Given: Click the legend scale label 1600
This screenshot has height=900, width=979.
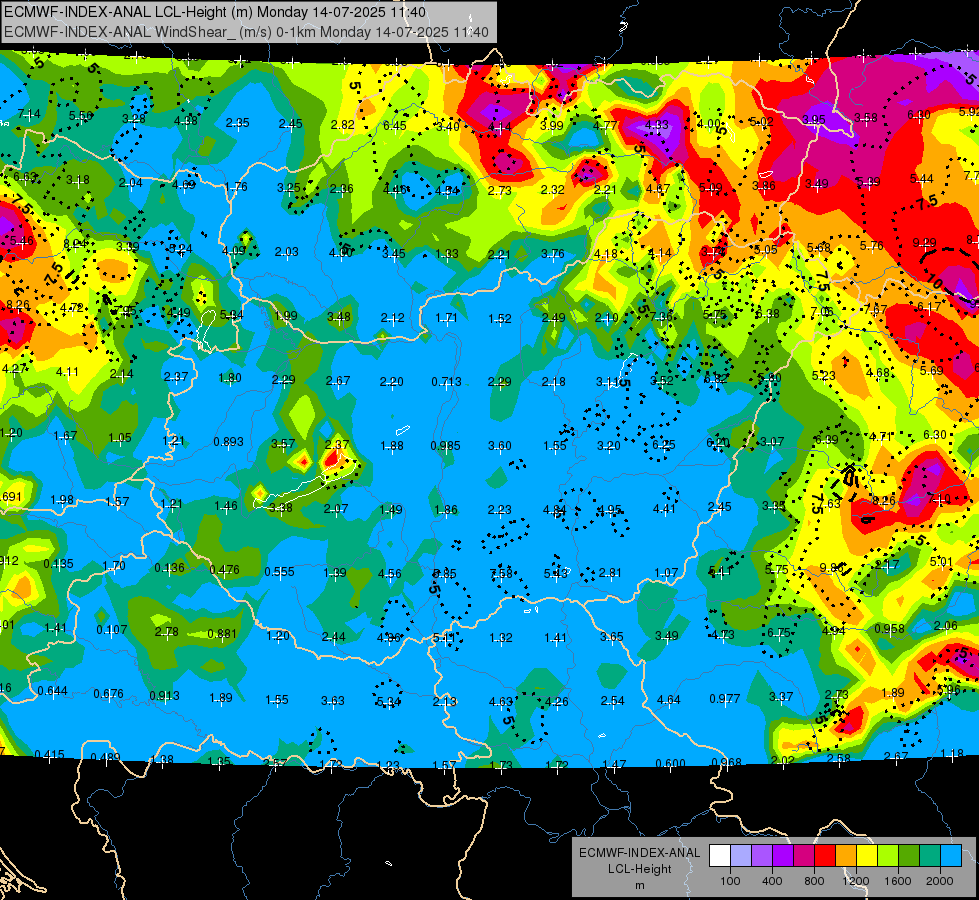Looking at the screenshot, I should click(898, 881).
